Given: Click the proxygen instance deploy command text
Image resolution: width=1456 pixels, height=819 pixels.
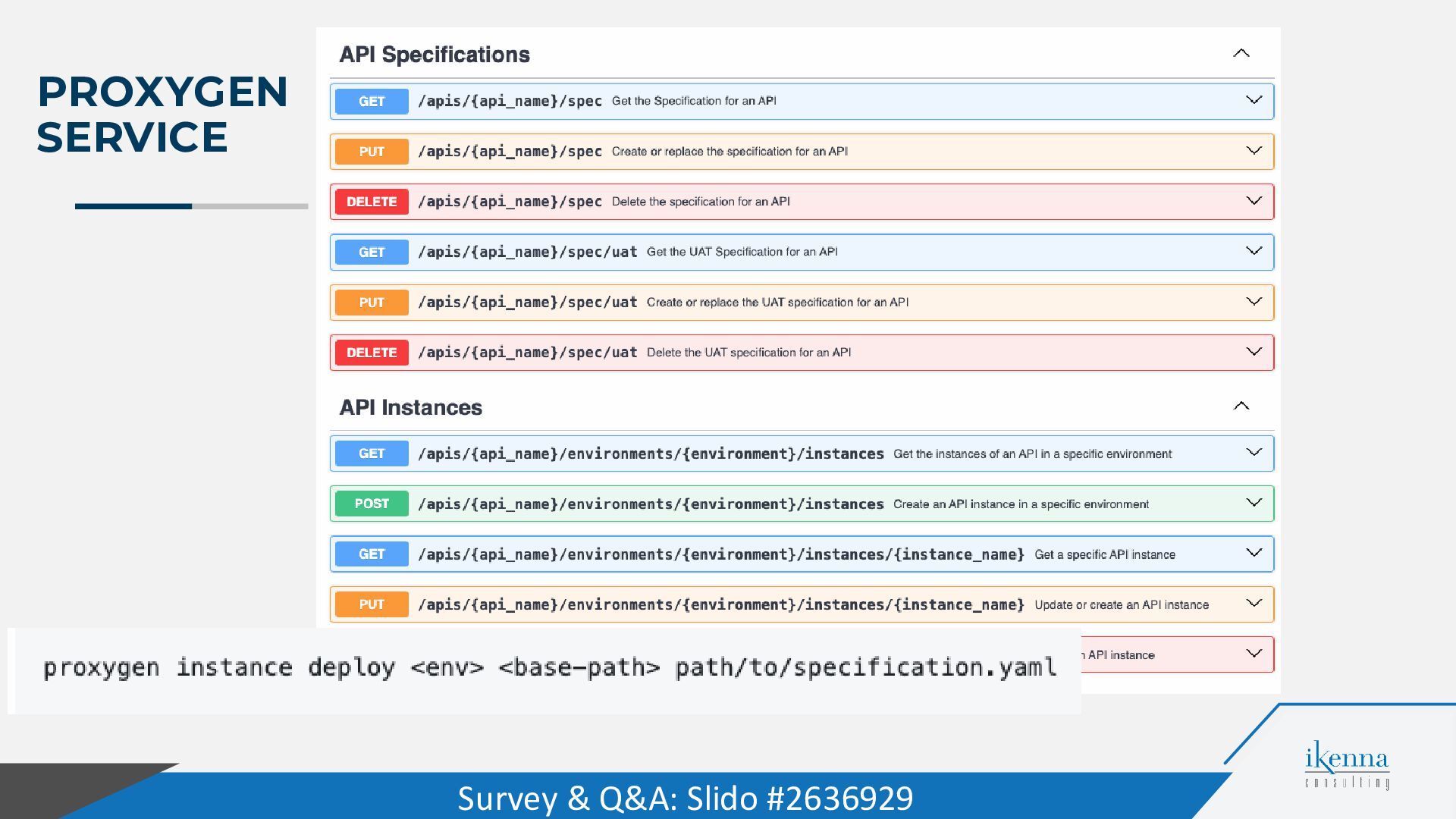Looking at the screenshot, I should click(549, 668).
